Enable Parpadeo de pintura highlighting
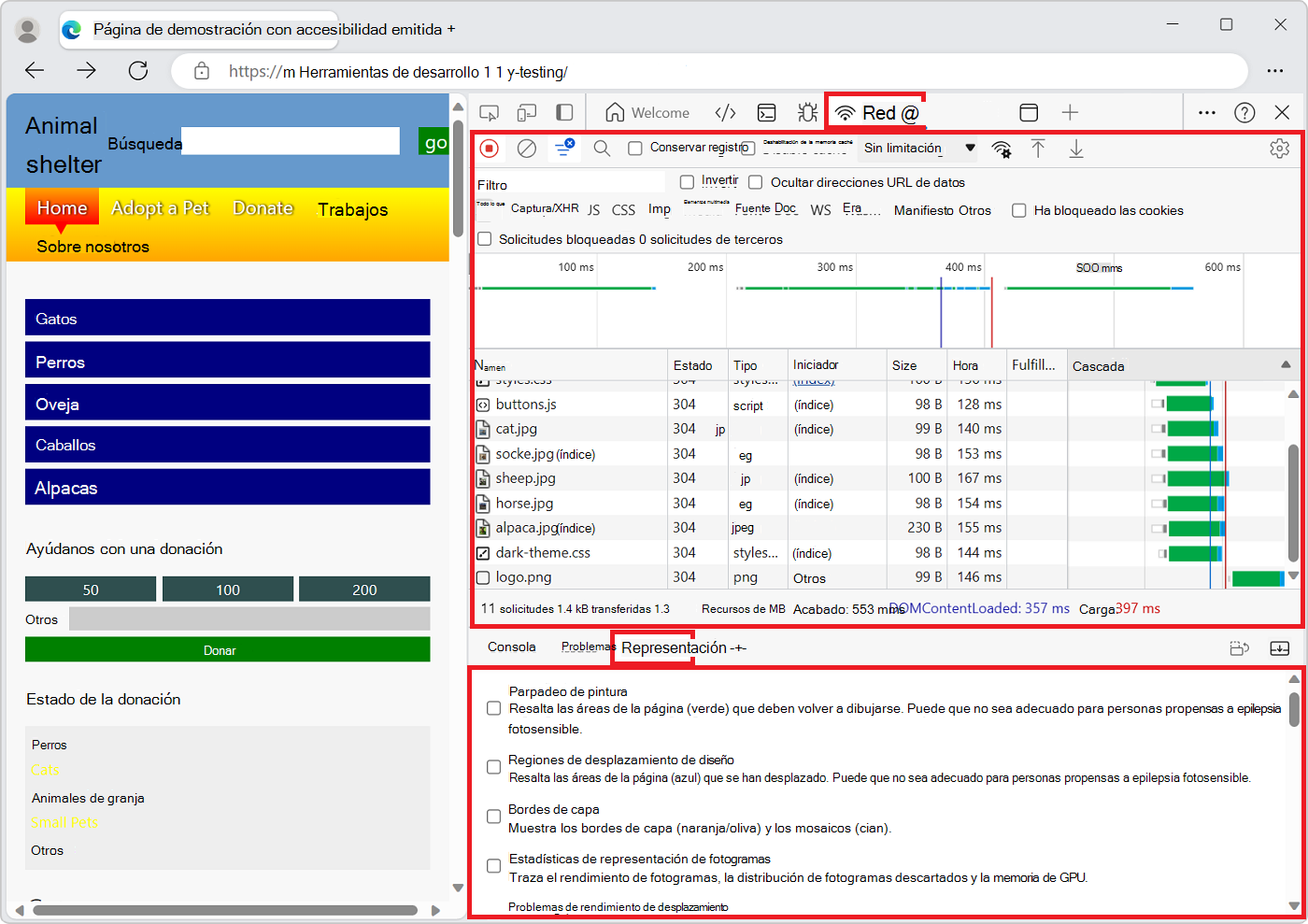Viewport: 1308px width, 924px height. click(x=493, y=707)
